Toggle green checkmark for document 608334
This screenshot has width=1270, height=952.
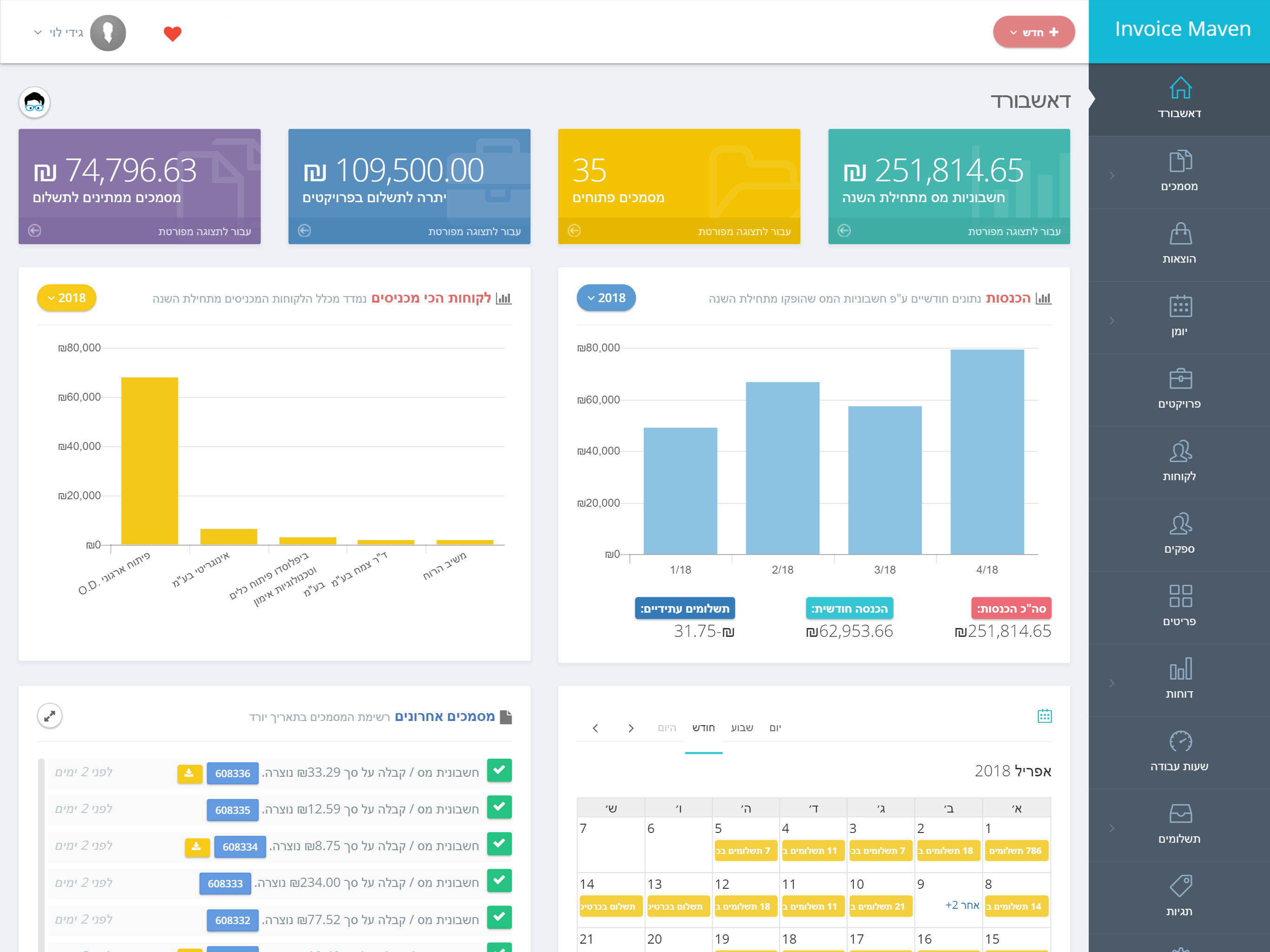[x=499, y=844]
